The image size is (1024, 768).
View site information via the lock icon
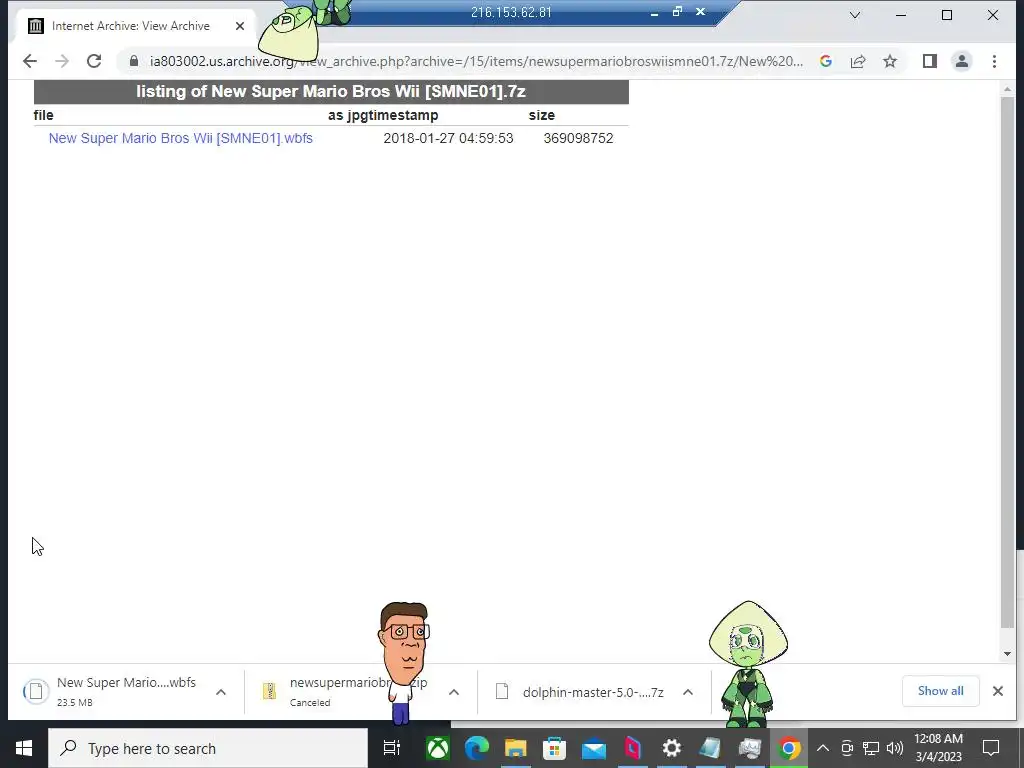click(x=134, y=61)
